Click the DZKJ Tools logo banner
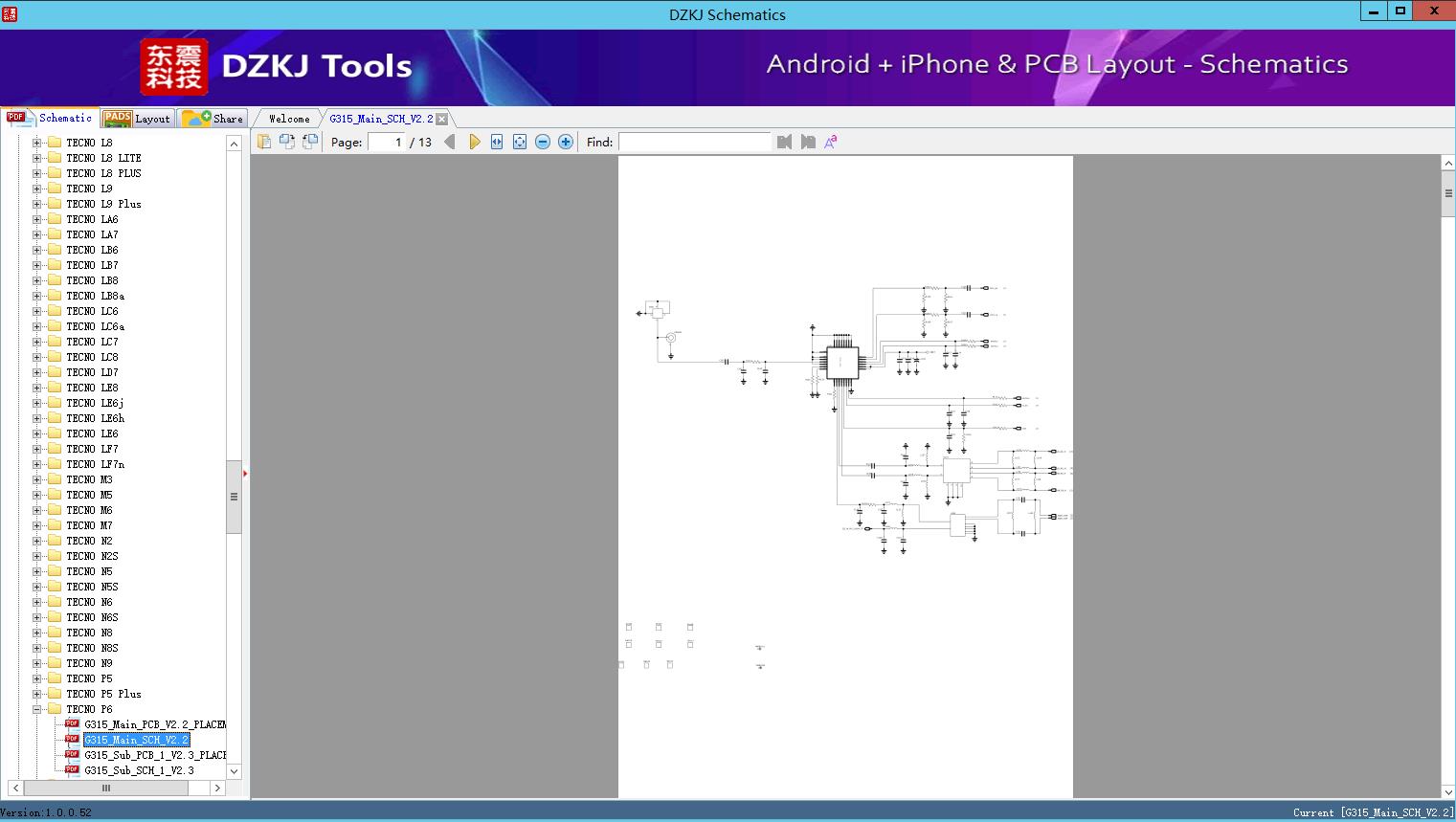 278,66
